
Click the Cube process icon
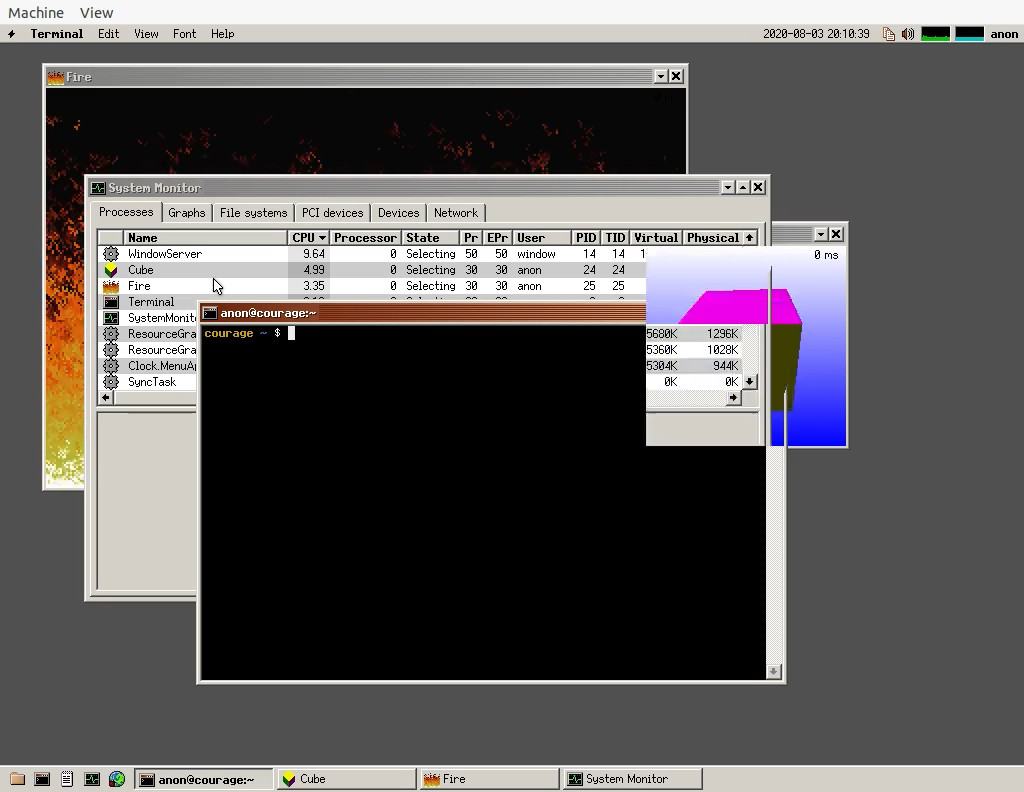tap(111, 270)
